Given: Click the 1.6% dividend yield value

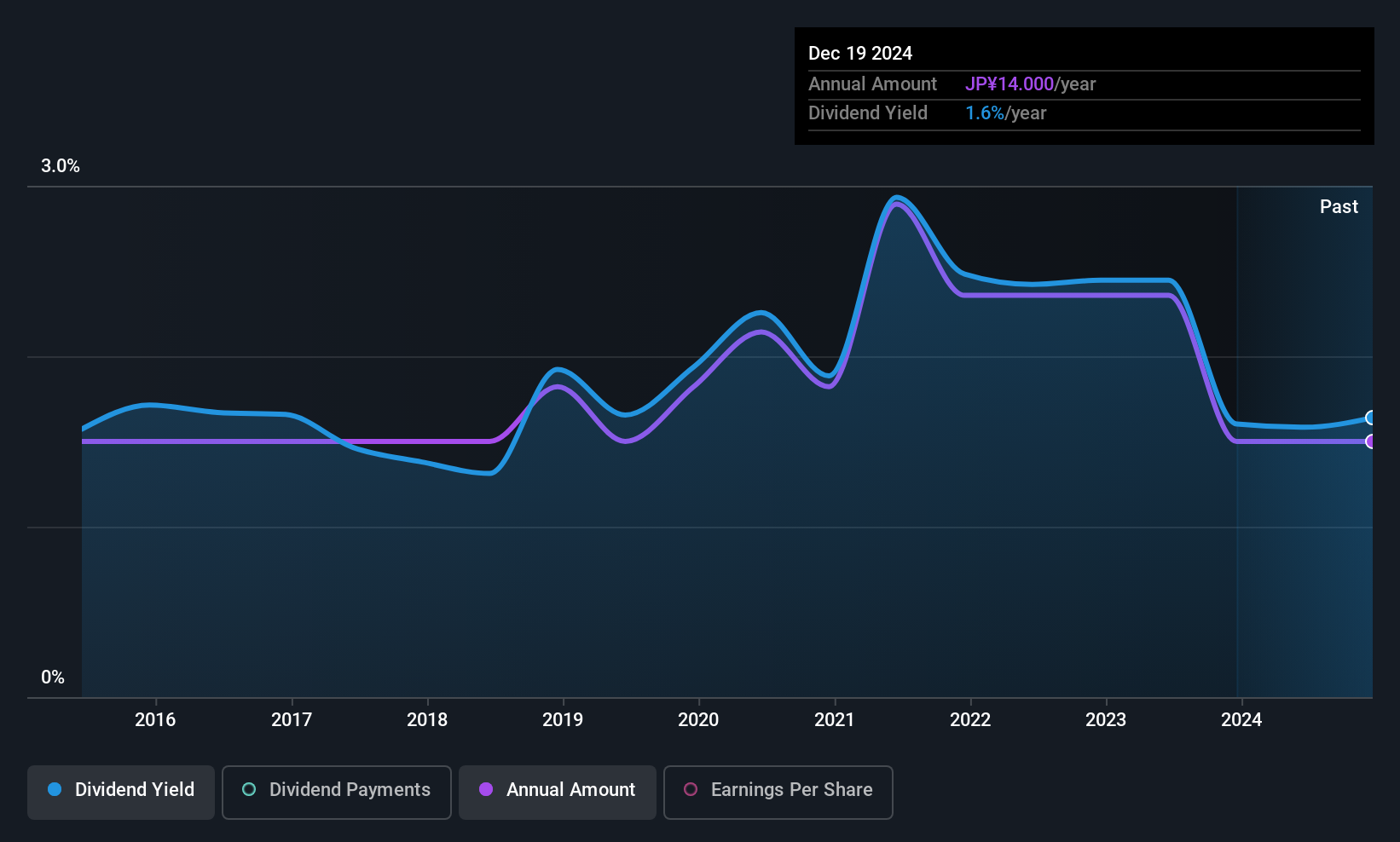Looking at the screenshot, I should coord(985,113).
